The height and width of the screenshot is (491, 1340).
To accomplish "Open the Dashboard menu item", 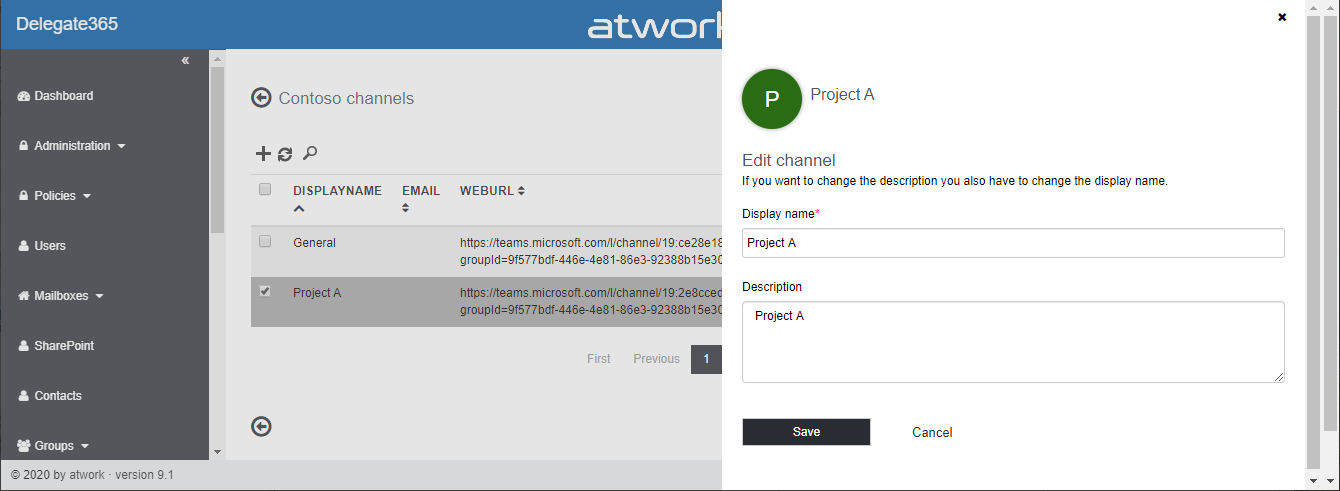I will [63, 96].
